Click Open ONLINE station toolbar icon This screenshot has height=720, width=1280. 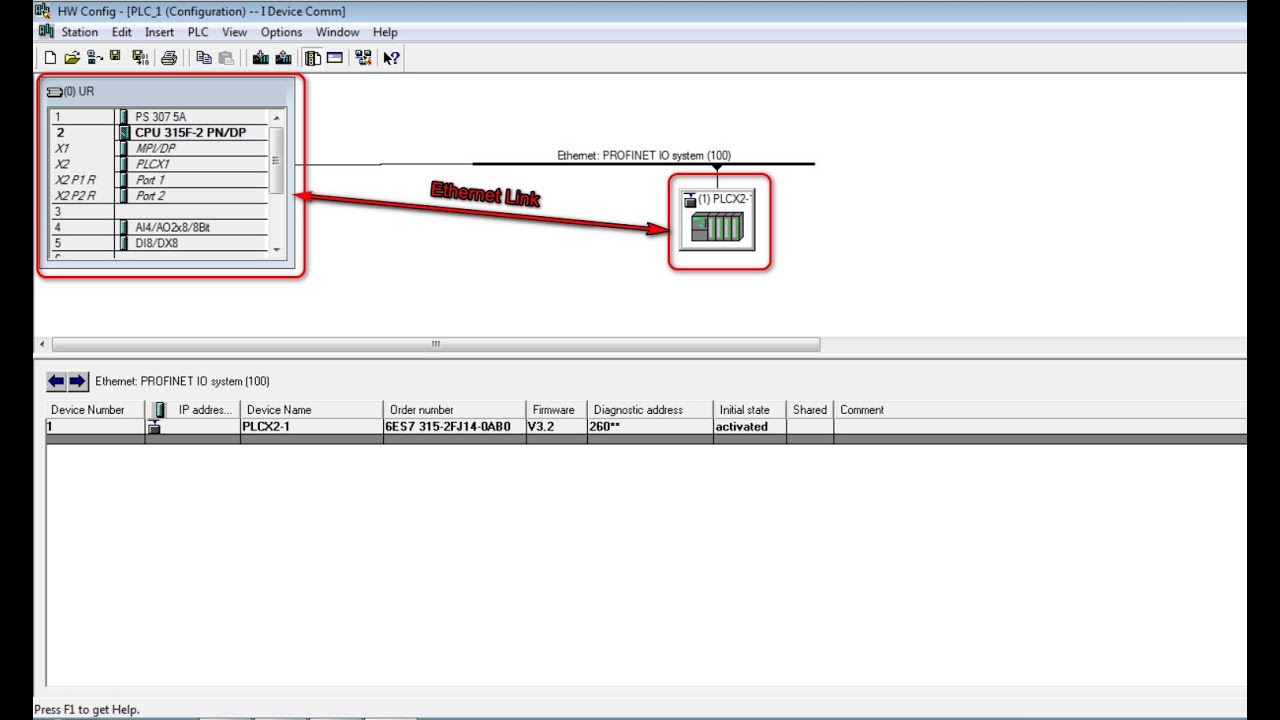coord(95,58)
